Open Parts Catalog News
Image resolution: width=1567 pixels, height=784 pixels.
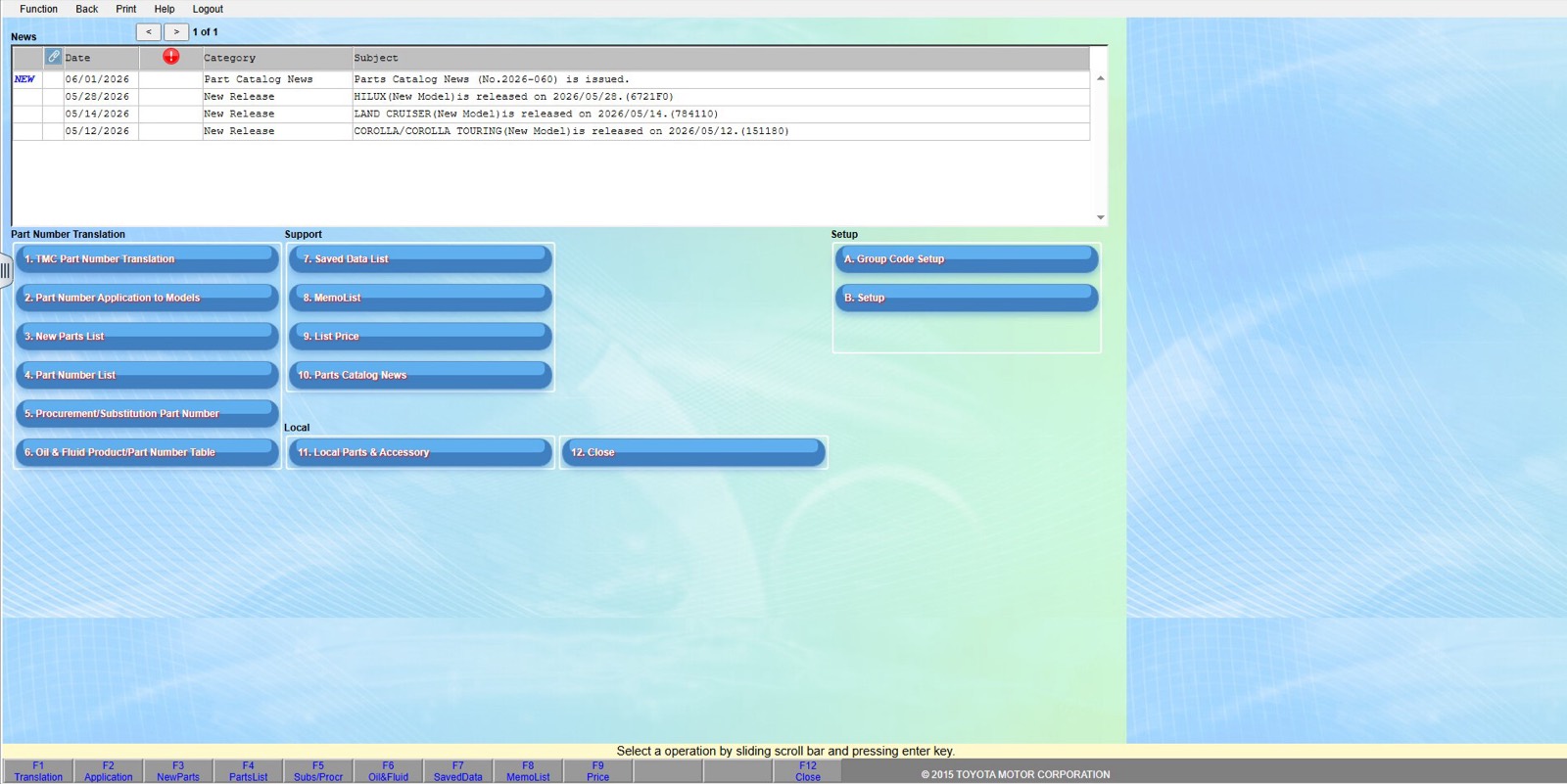click(x=420, y=375)
